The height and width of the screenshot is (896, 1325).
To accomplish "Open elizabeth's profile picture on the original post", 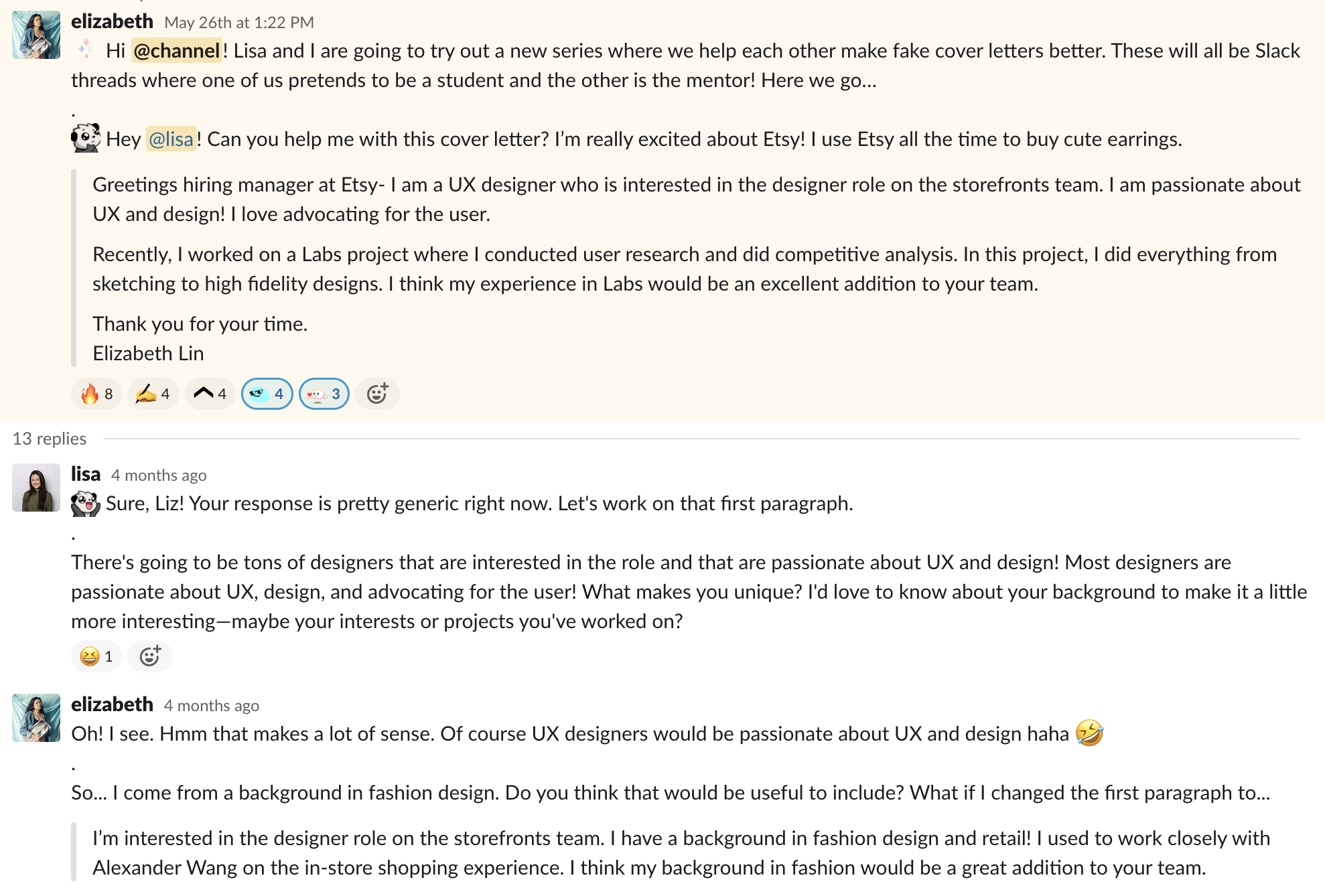I will (x=36, y=35).
